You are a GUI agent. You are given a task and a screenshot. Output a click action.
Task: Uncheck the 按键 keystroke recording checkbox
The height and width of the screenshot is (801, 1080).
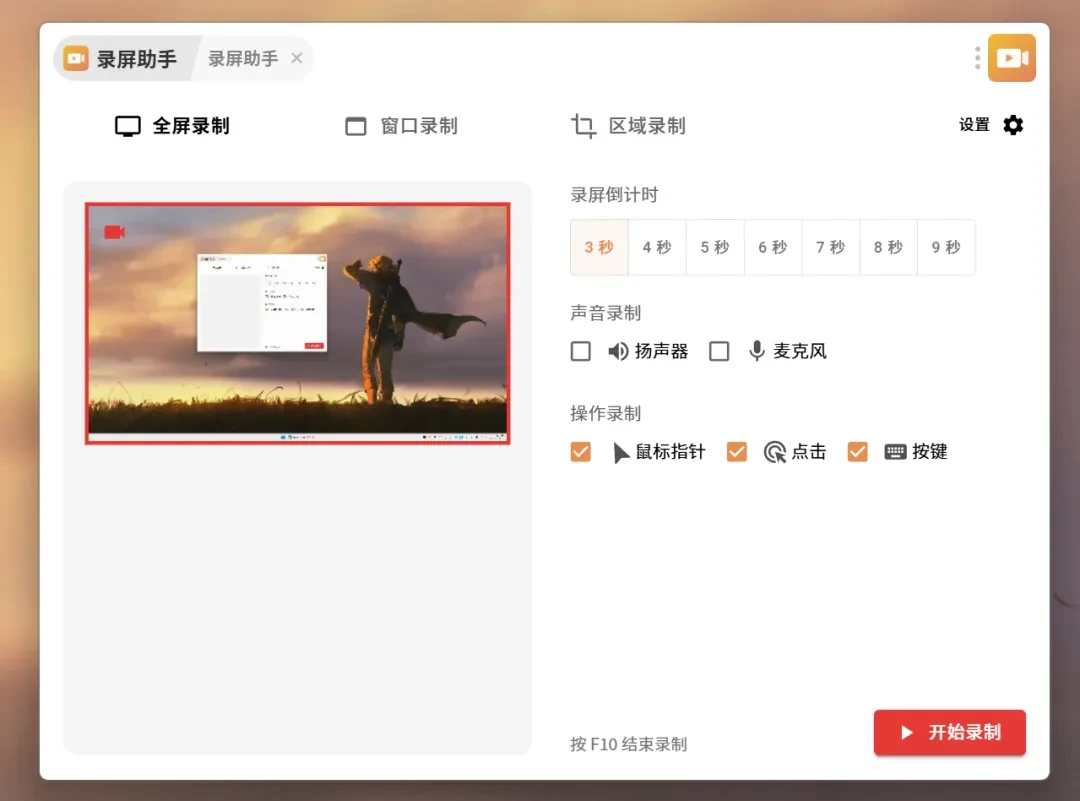pos(858,452)
